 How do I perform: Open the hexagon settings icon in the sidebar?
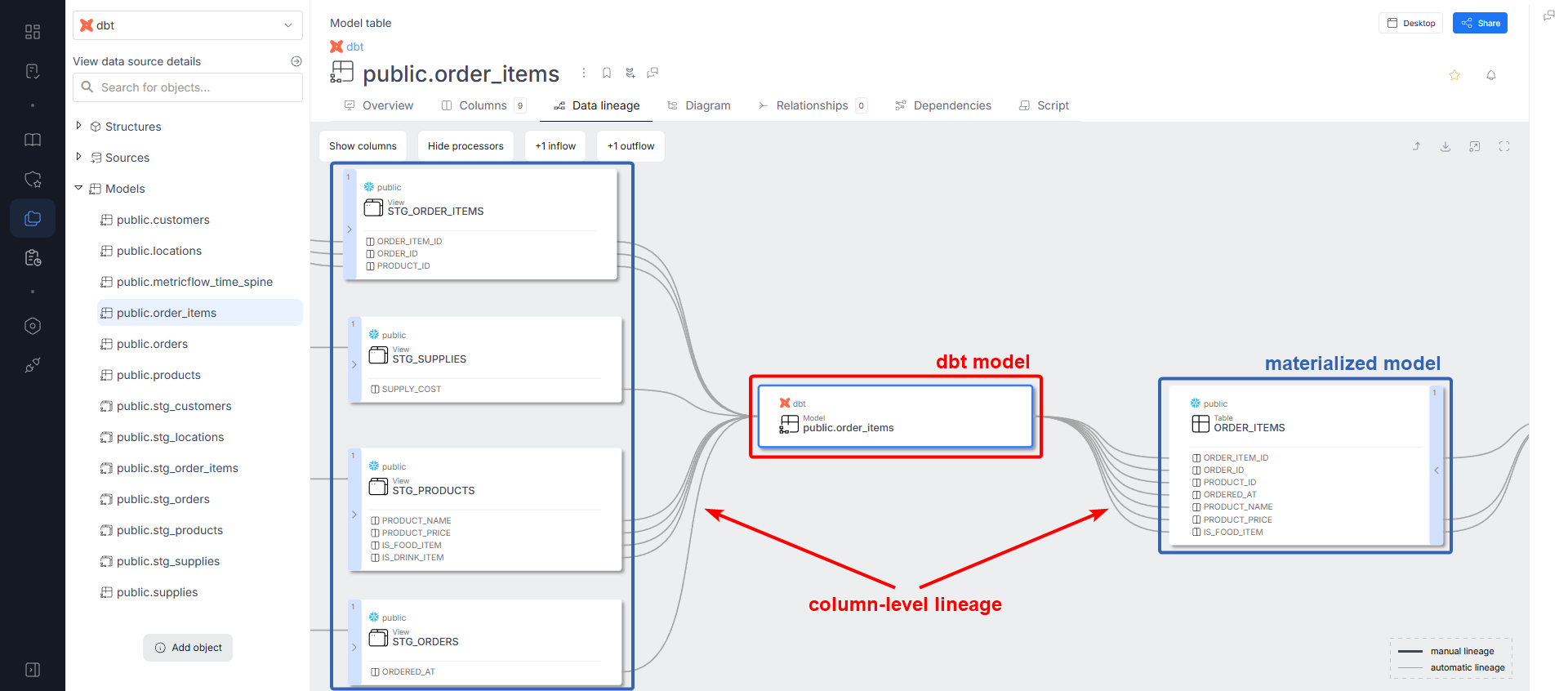point(33,326)
